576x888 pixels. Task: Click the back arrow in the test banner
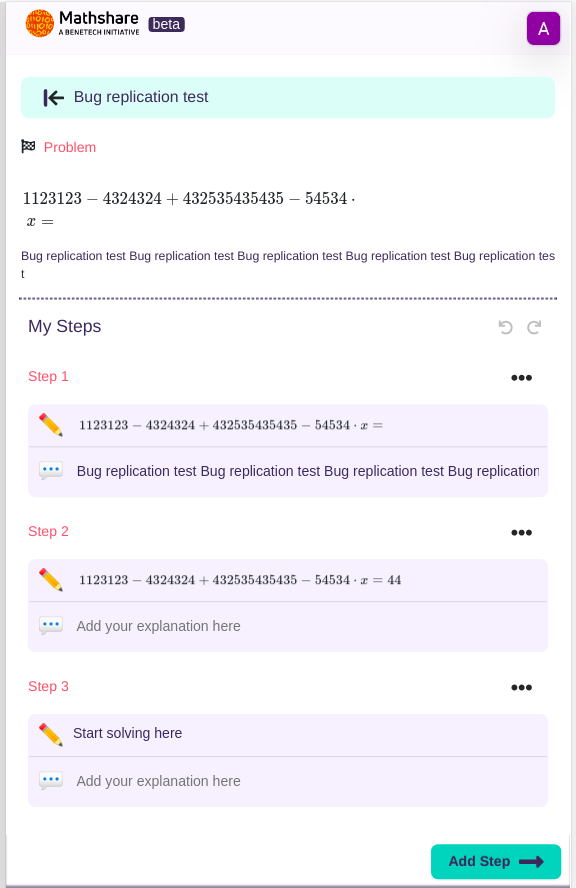click(52, 97)
